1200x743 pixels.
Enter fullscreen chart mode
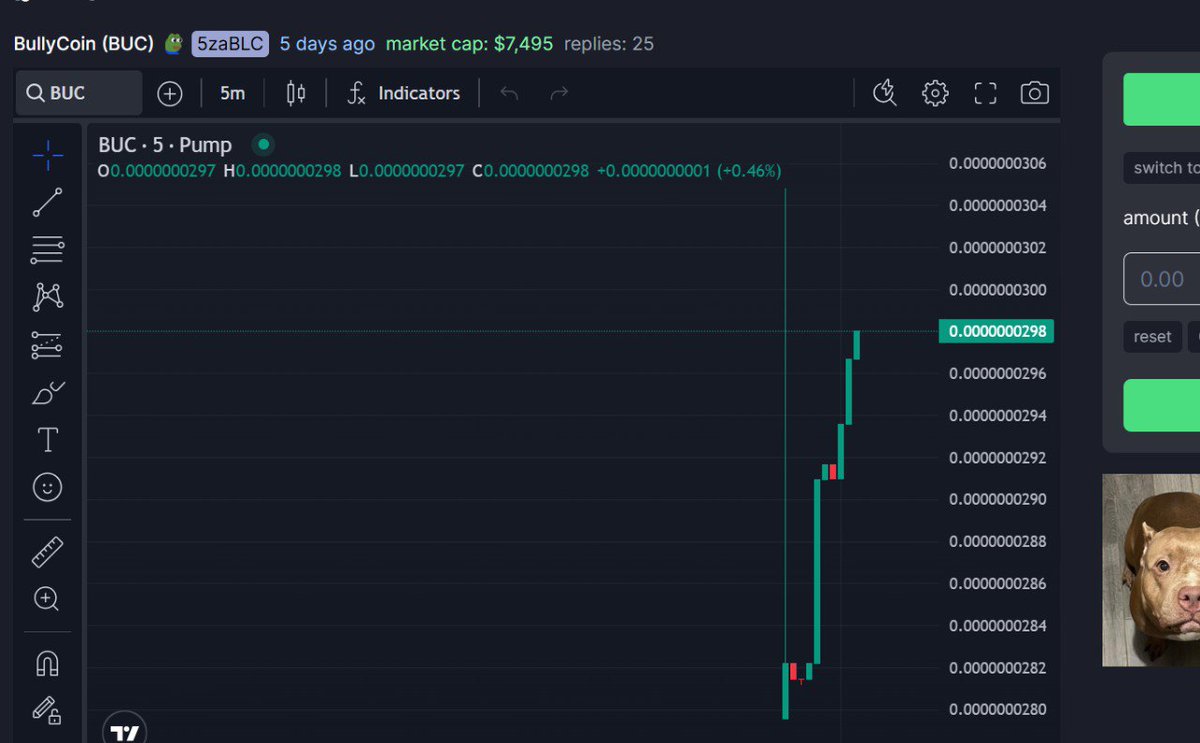[x=985, y=93]
